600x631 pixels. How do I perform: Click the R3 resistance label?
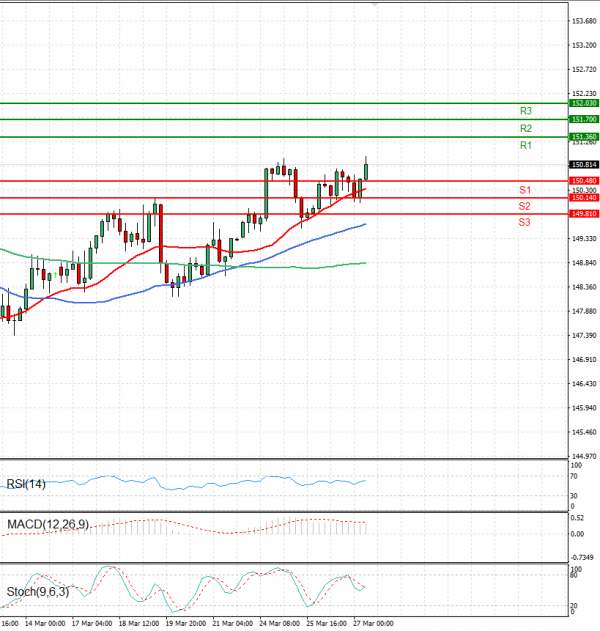pyautogui.click(x=526, y=111)
